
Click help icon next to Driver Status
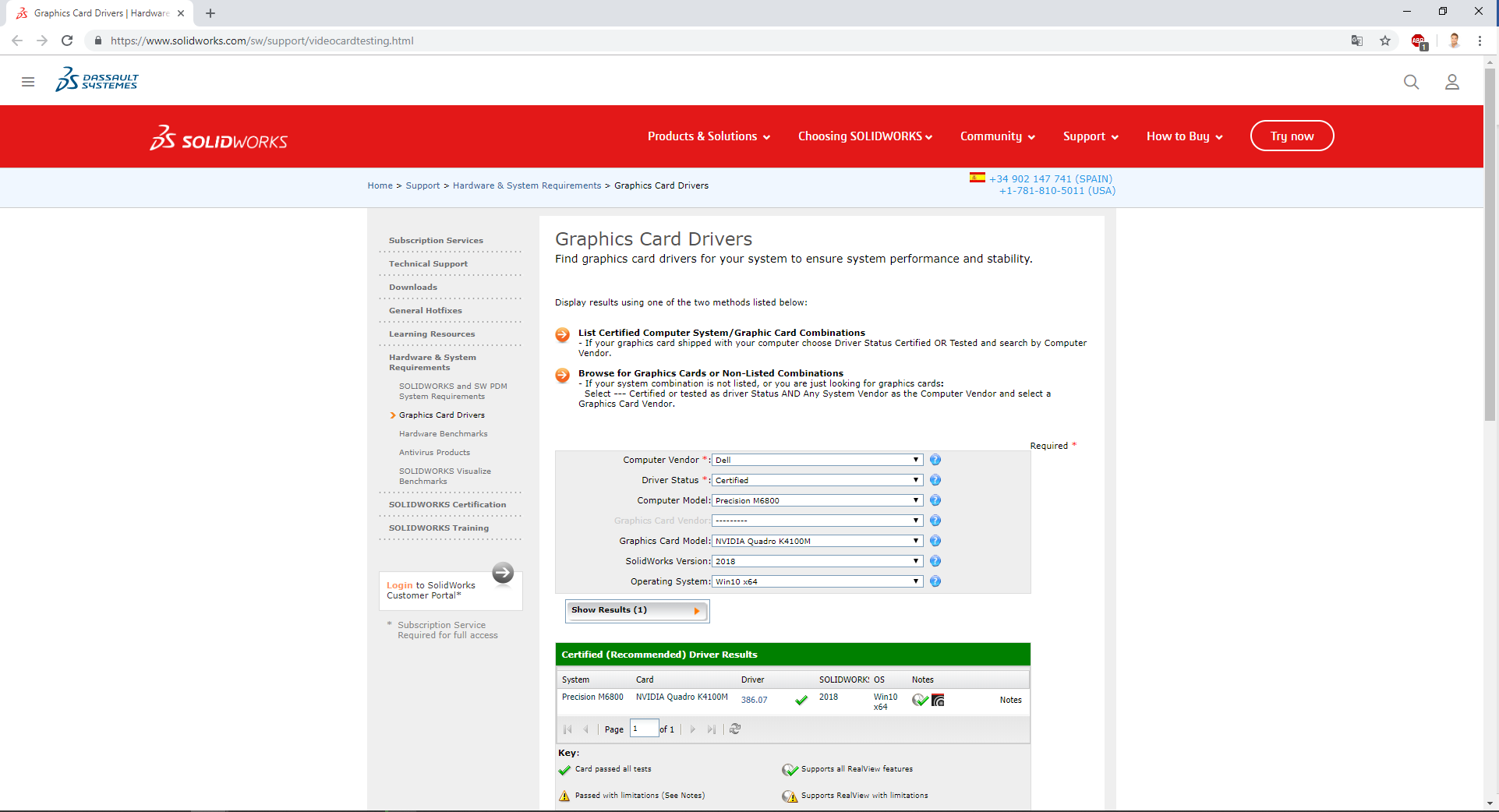(x=935, y=480)
